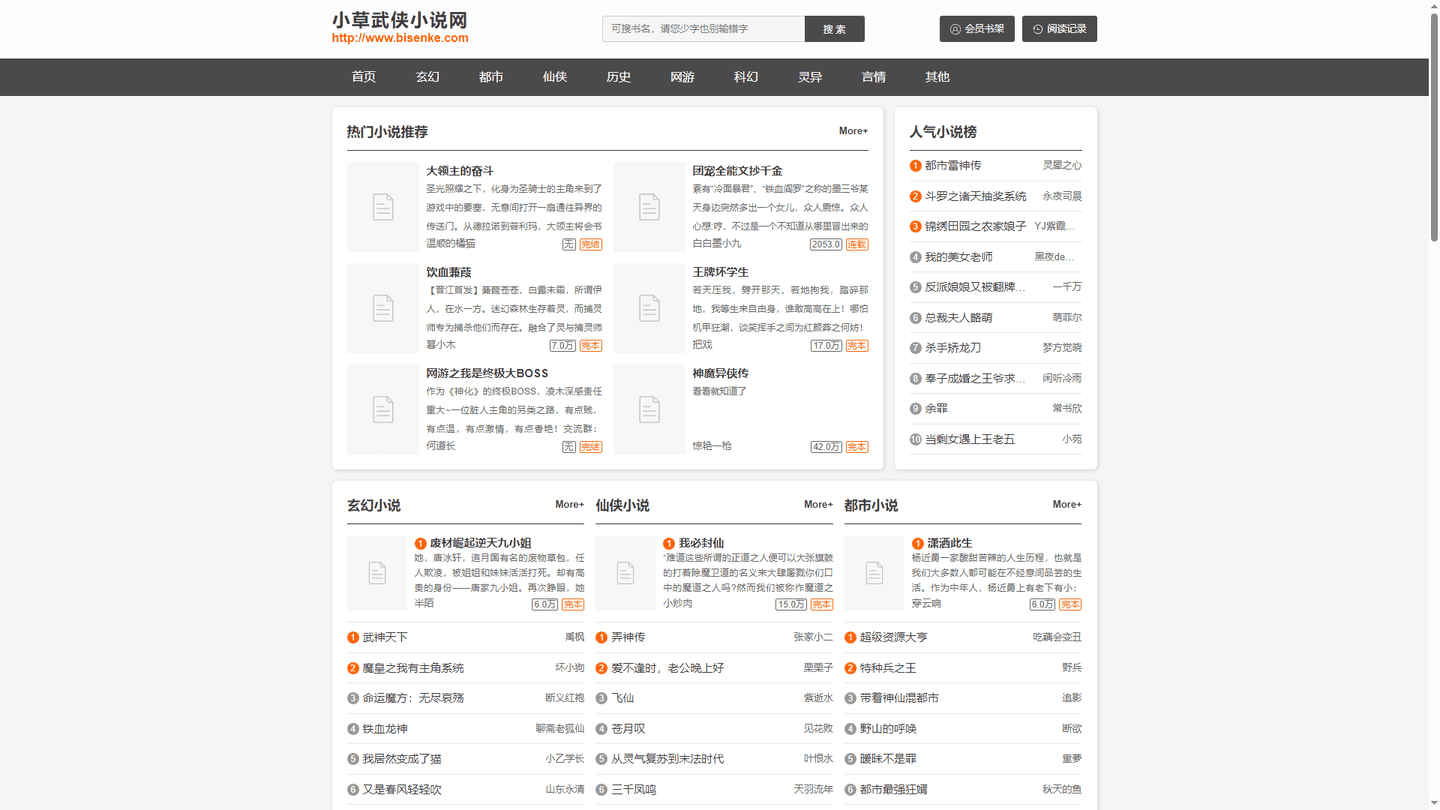1440x810 pixels.
Task: Select 科幻 in the navigation bar
Action: point(746,77)
